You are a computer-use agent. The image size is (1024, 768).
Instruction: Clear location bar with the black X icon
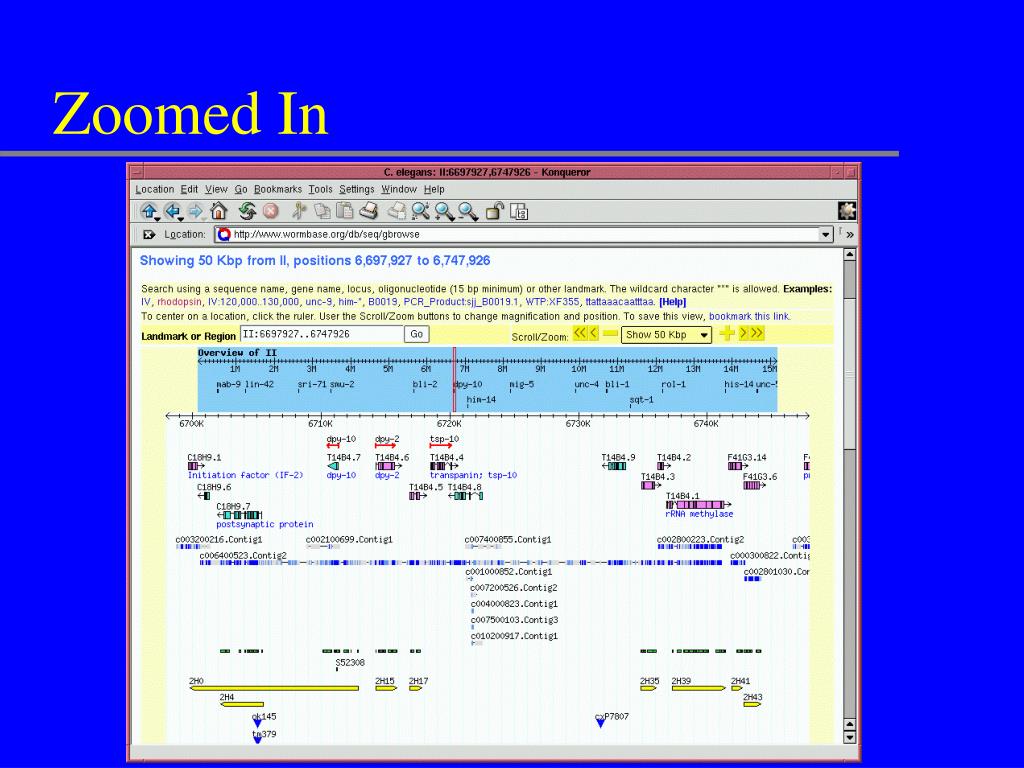pyautogui.click(x=149, y=234)
